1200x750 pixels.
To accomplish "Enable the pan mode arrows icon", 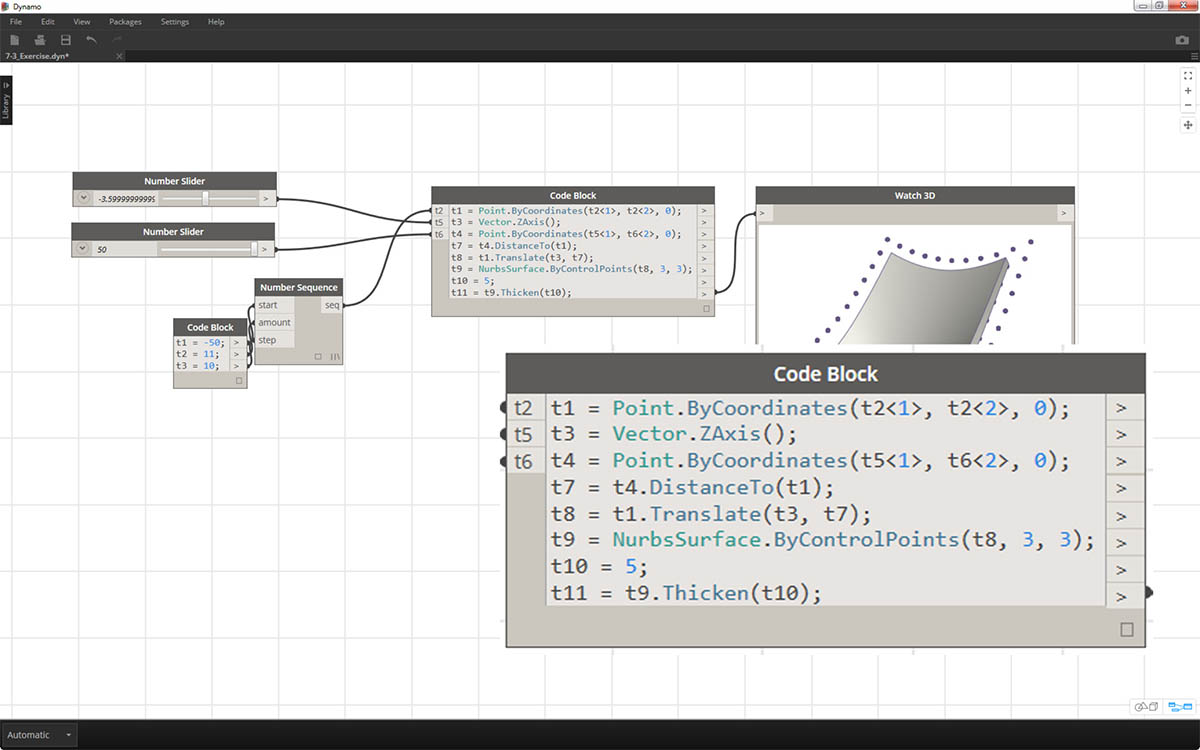I will coord(1188,125).
